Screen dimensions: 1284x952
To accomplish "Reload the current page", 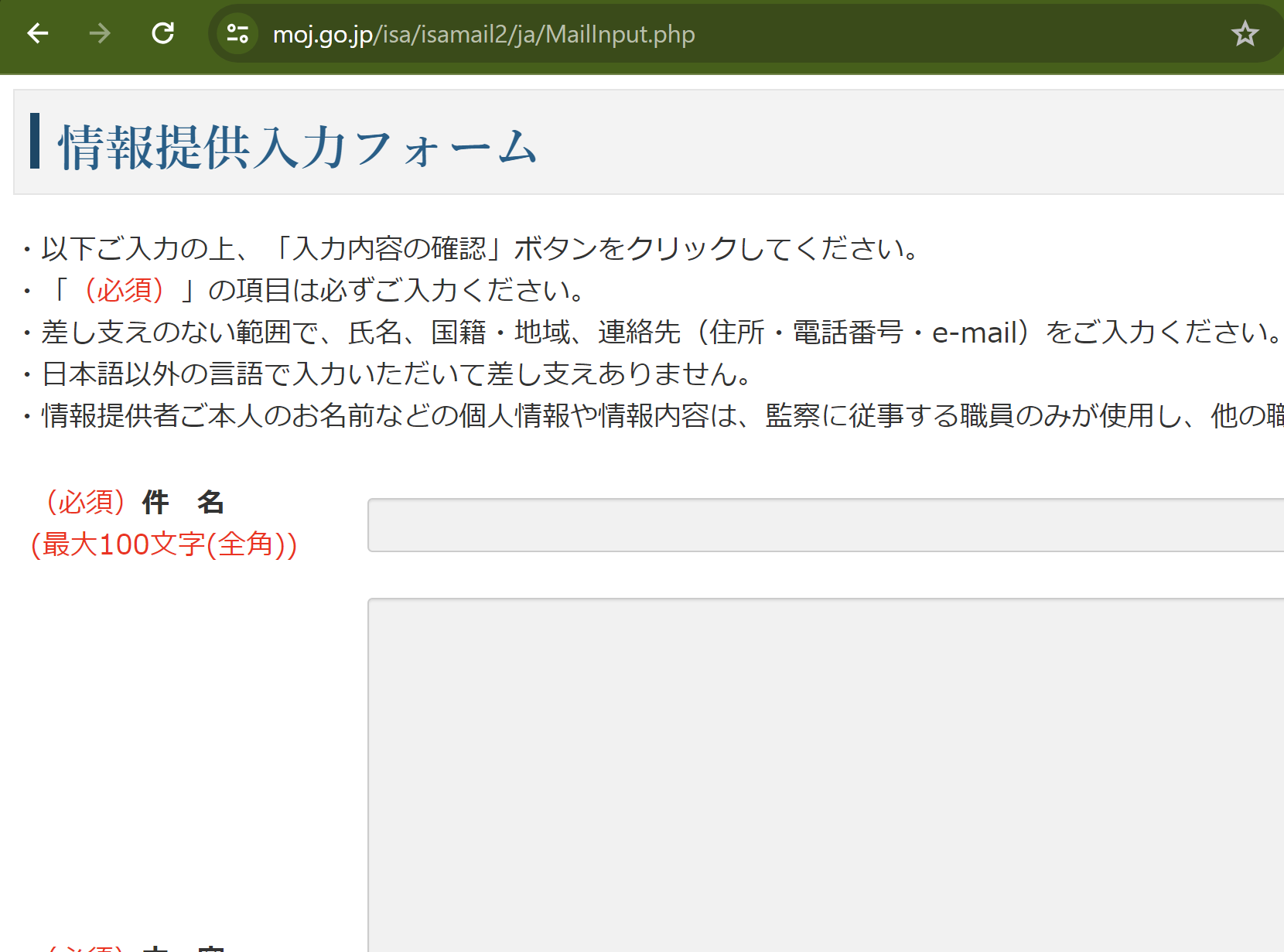I will [162, 33].
